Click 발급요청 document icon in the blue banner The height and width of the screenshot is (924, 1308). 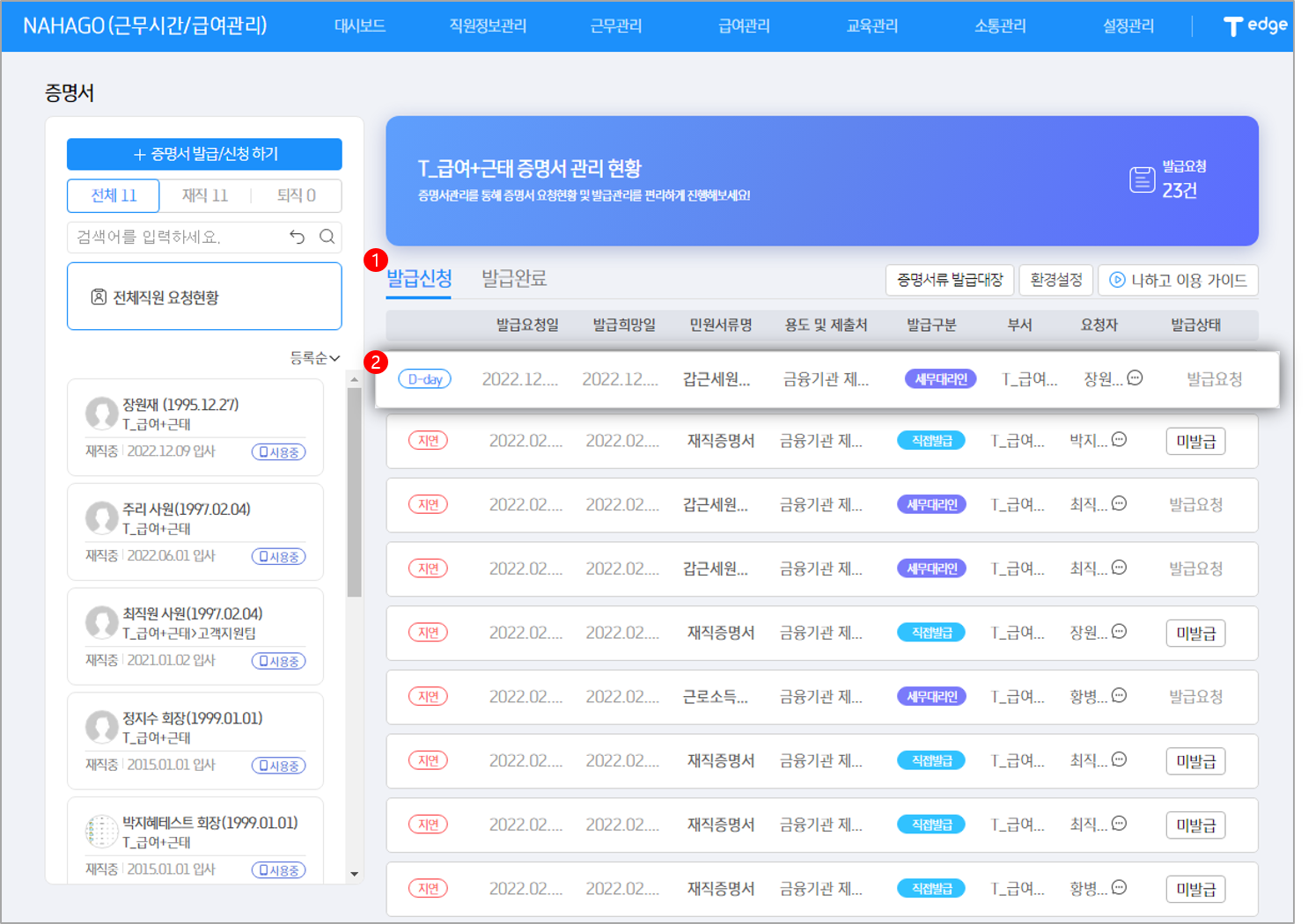[x=1142, y=180]
